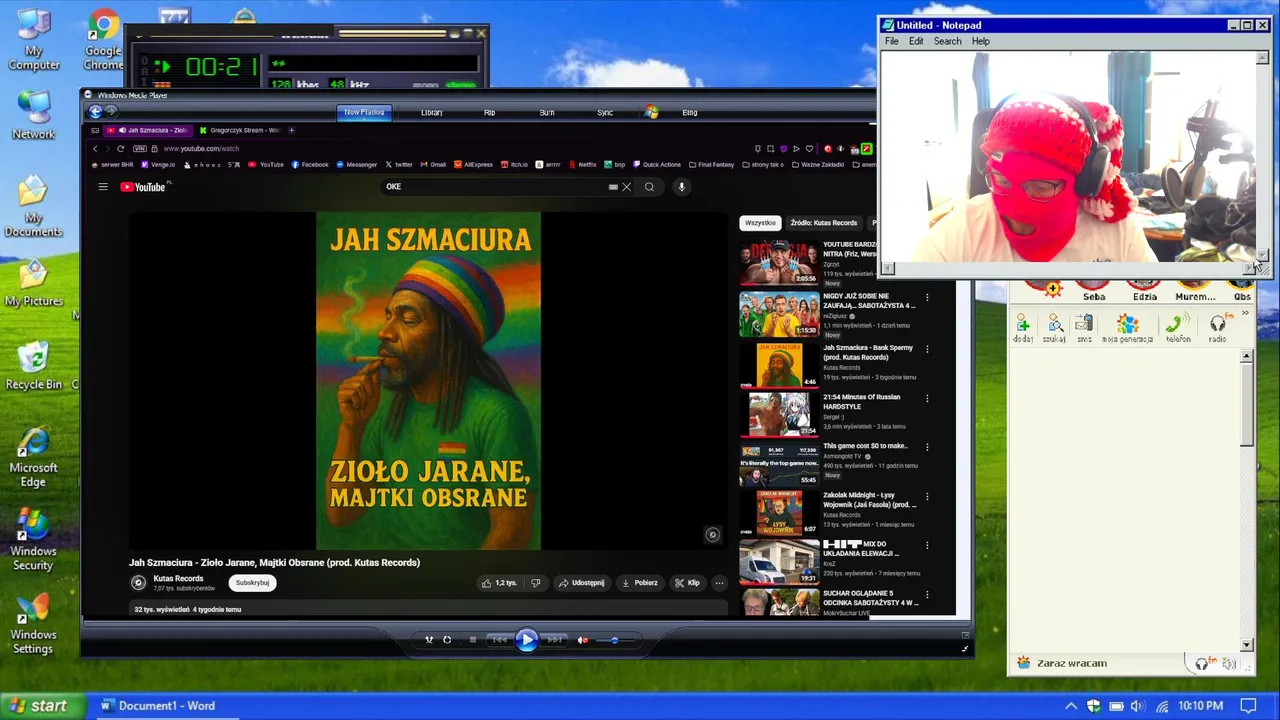Screen dimensions: 1280x720
Task: Toggle the speaker sound icon in Gadu-Gadu status bar
Action: (1230, 663)
